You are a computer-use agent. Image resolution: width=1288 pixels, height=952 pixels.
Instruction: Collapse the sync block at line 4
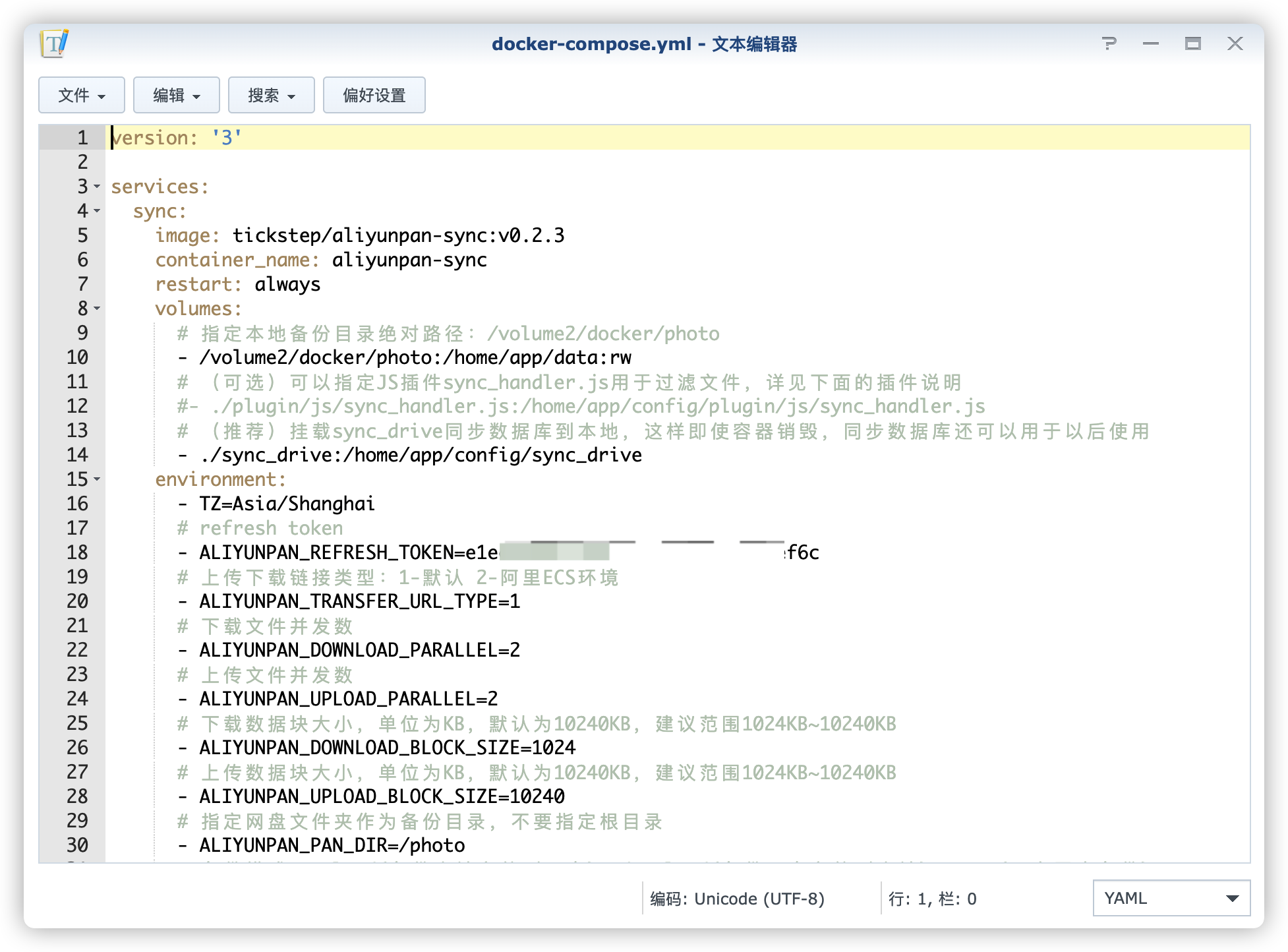pyautogui.click(x=97, y=211)
